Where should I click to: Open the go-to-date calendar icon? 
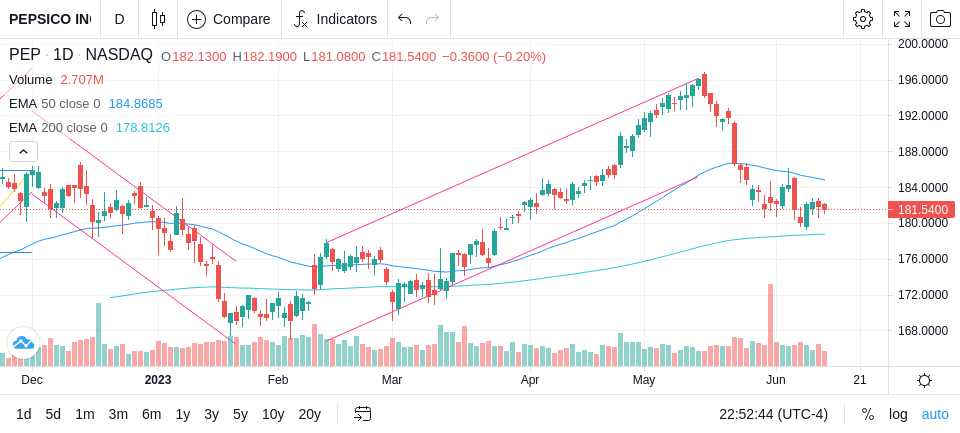[362, 414]
